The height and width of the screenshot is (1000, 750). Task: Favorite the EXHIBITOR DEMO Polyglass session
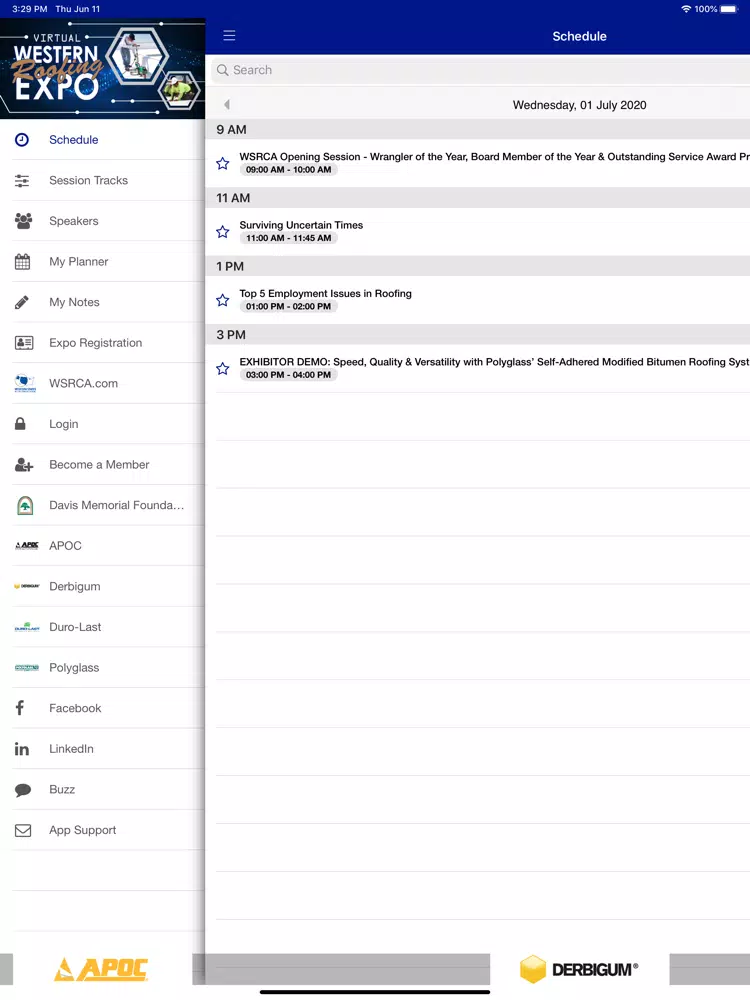[223, 368]
